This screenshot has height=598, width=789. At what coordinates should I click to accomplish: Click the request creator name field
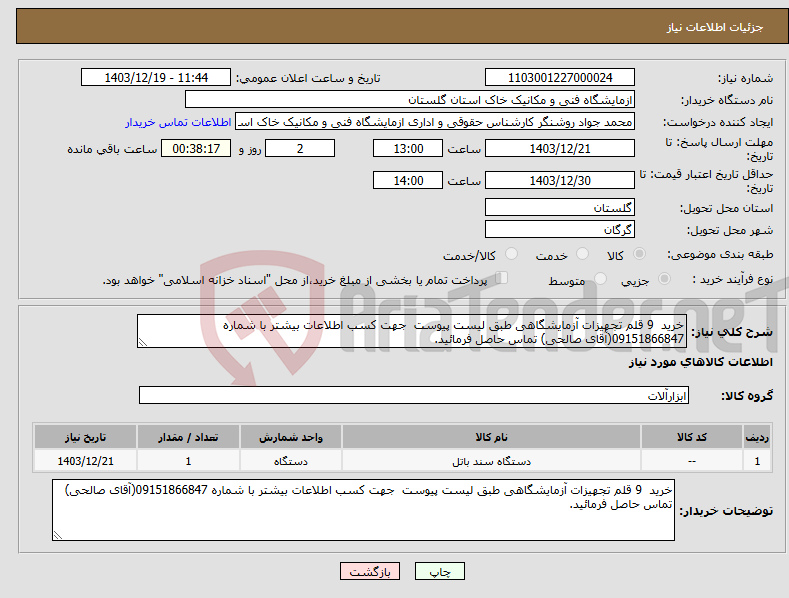coord(435,122)
